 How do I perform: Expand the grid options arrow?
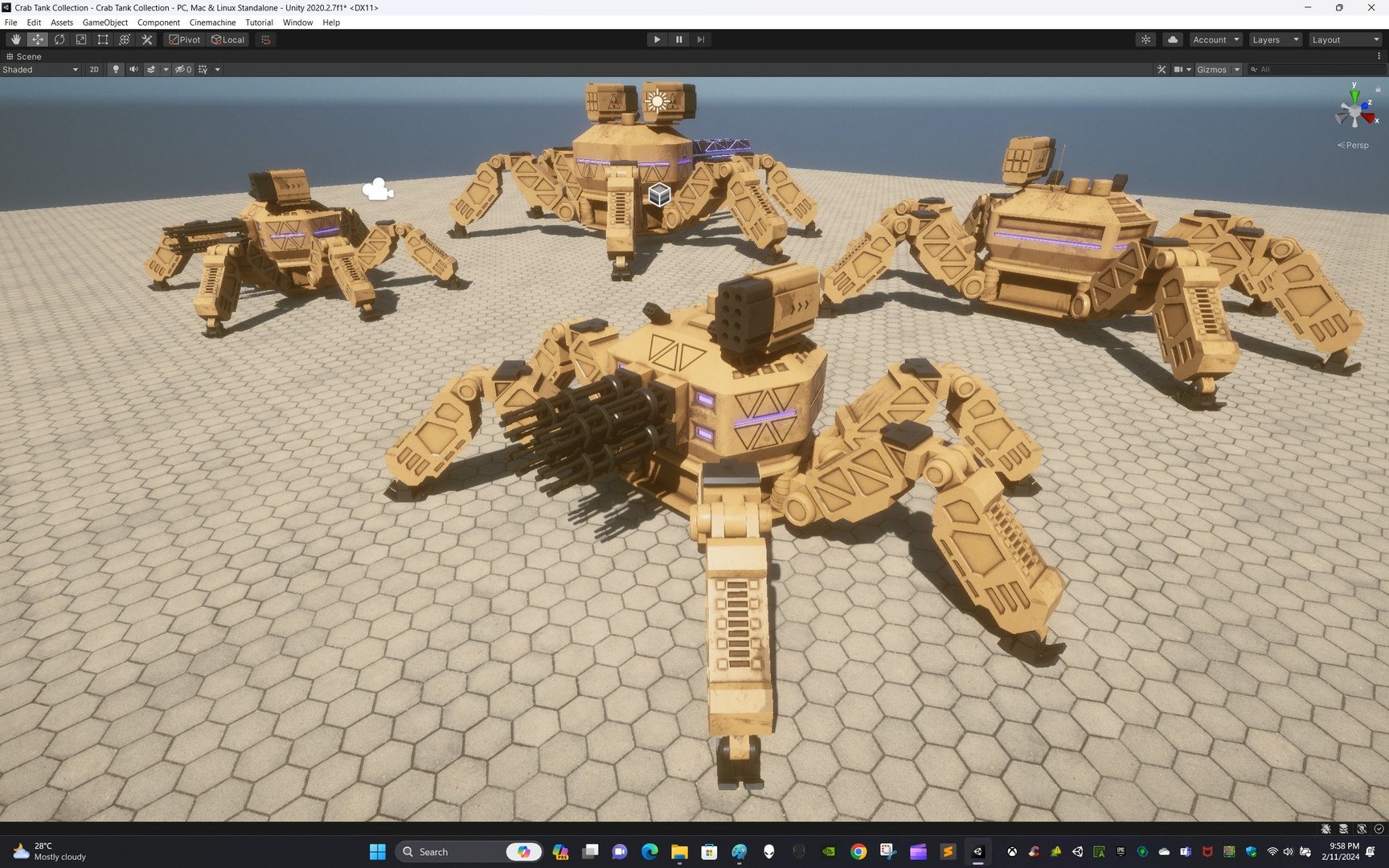pyautogui.click(x=217, y=70)
